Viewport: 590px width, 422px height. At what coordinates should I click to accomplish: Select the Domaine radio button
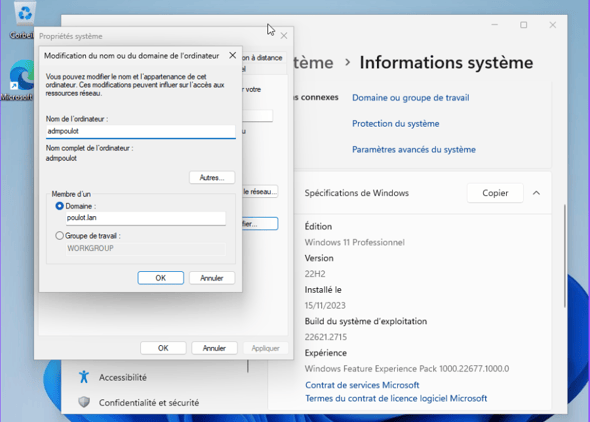tap(59, 206)
